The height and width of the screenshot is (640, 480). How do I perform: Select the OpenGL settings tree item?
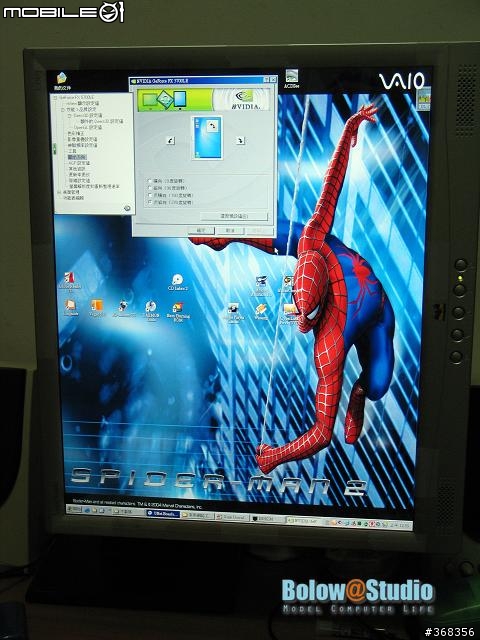click(88, 127)
